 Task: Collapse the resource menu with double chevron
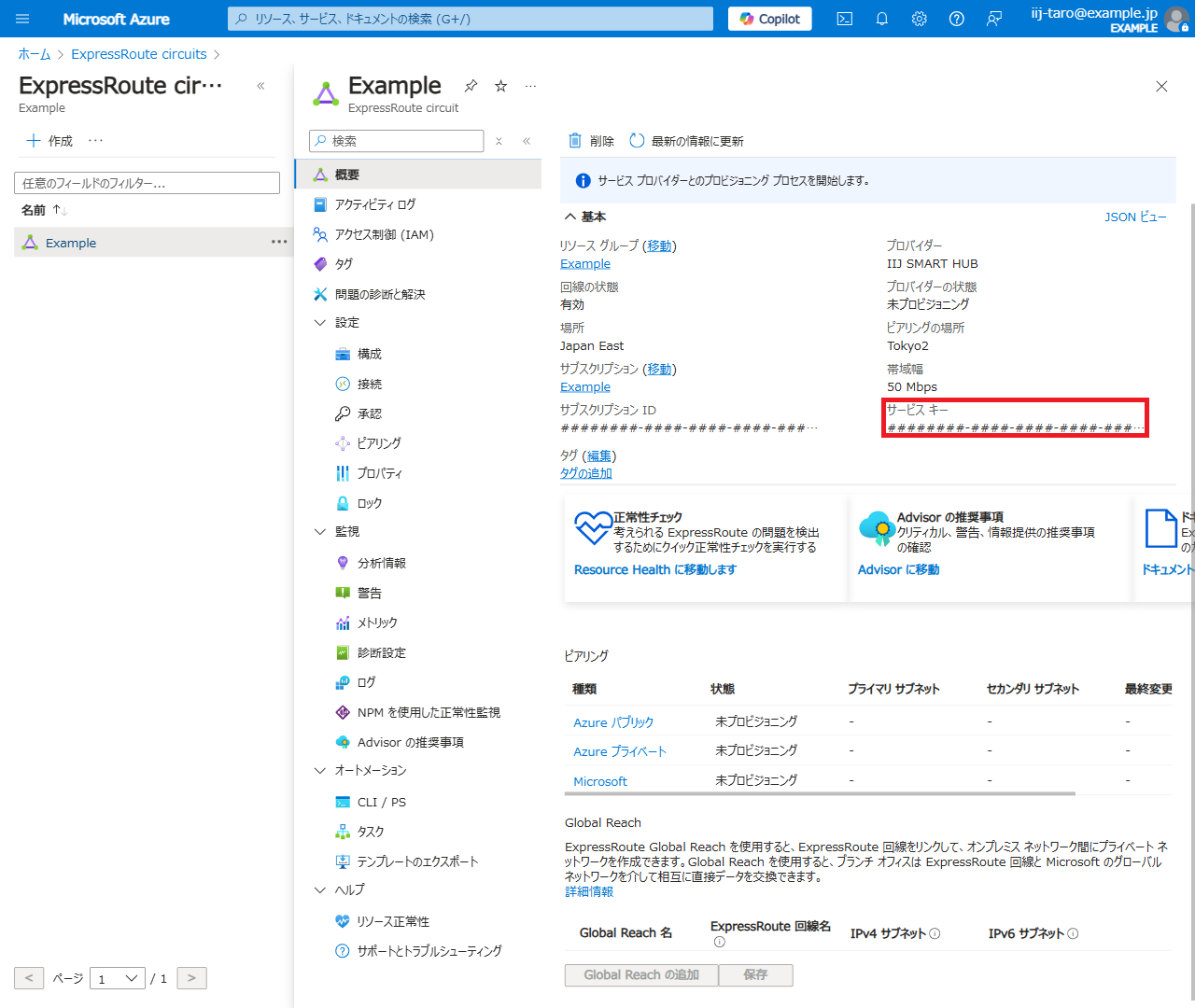coord(527,141)
